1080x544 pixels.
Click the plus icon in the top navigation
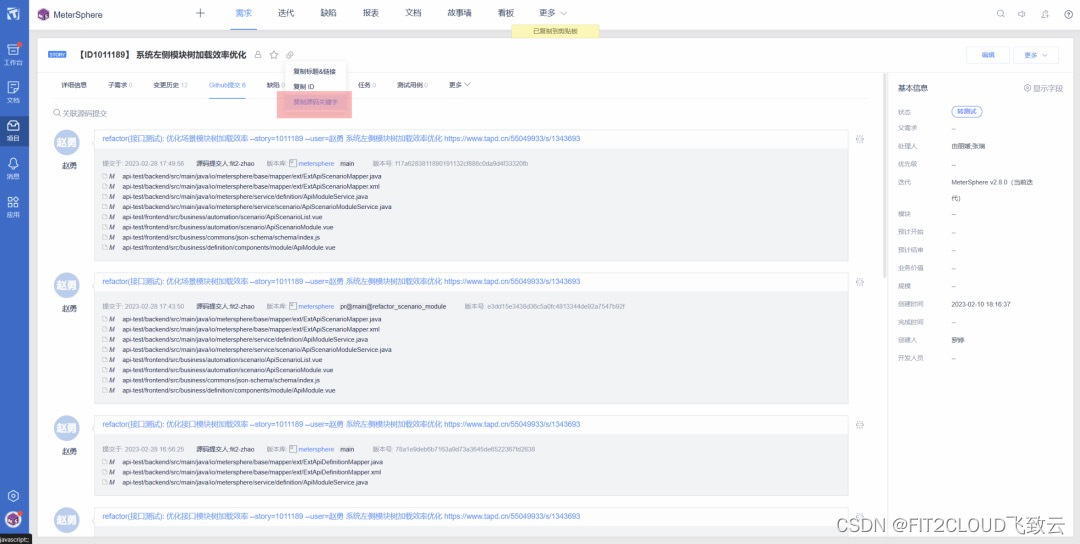200,13
